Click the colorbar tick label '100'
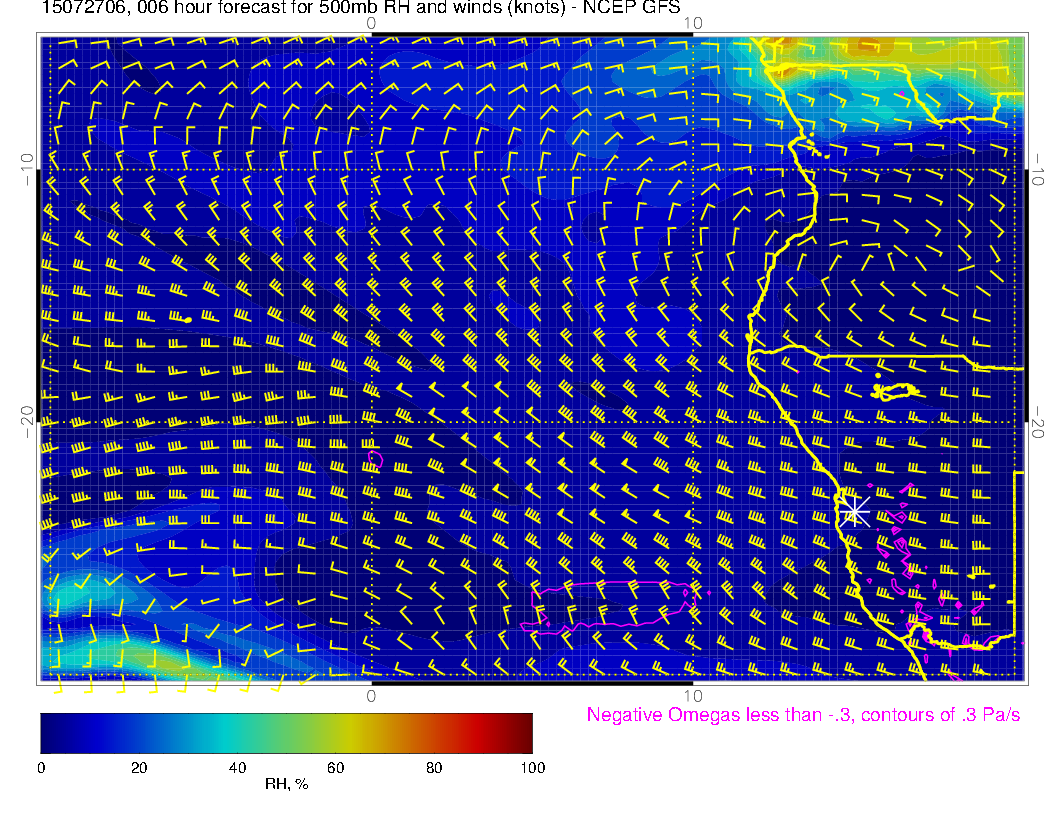Image resolution: width=1056 pixels, height=816 pixels. pos(533,768)
